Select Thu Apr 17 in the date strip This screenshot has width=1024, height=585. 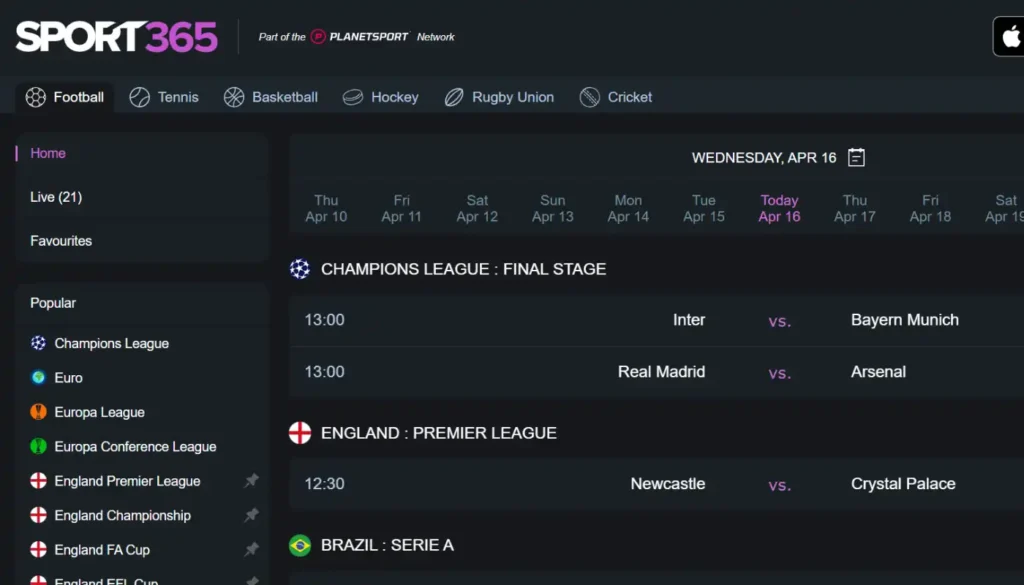pos(854,208)
